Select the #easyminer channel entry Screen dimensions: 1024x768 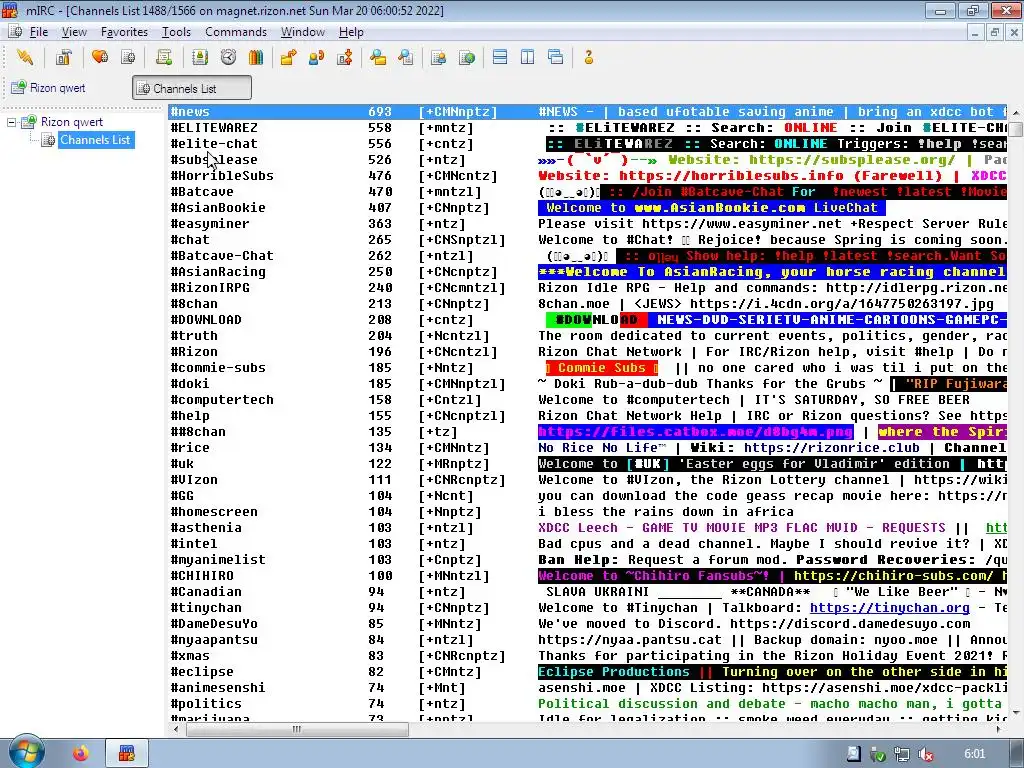pos(588,224)
